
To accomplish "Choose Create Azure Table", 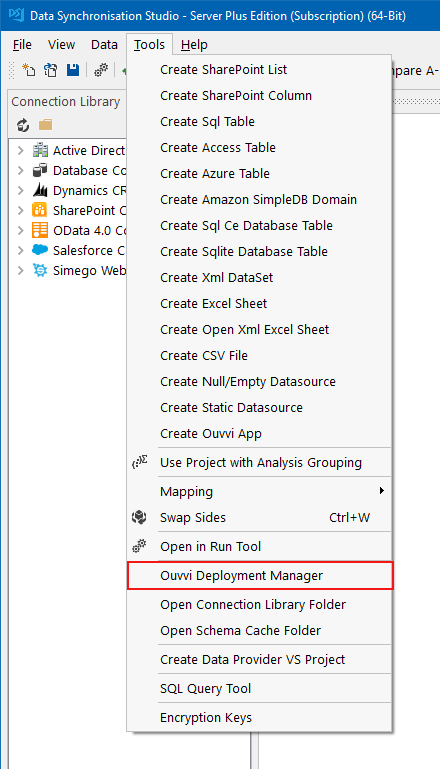I will pos(259,174).
